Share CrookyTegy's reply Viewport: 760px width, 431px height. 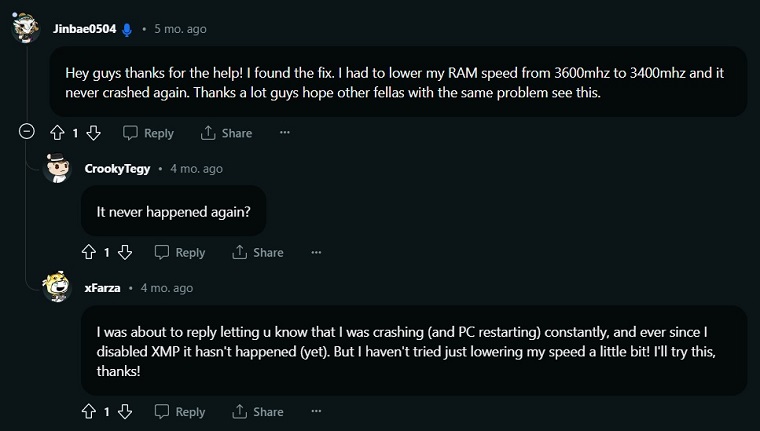click(x=258, y=252)
